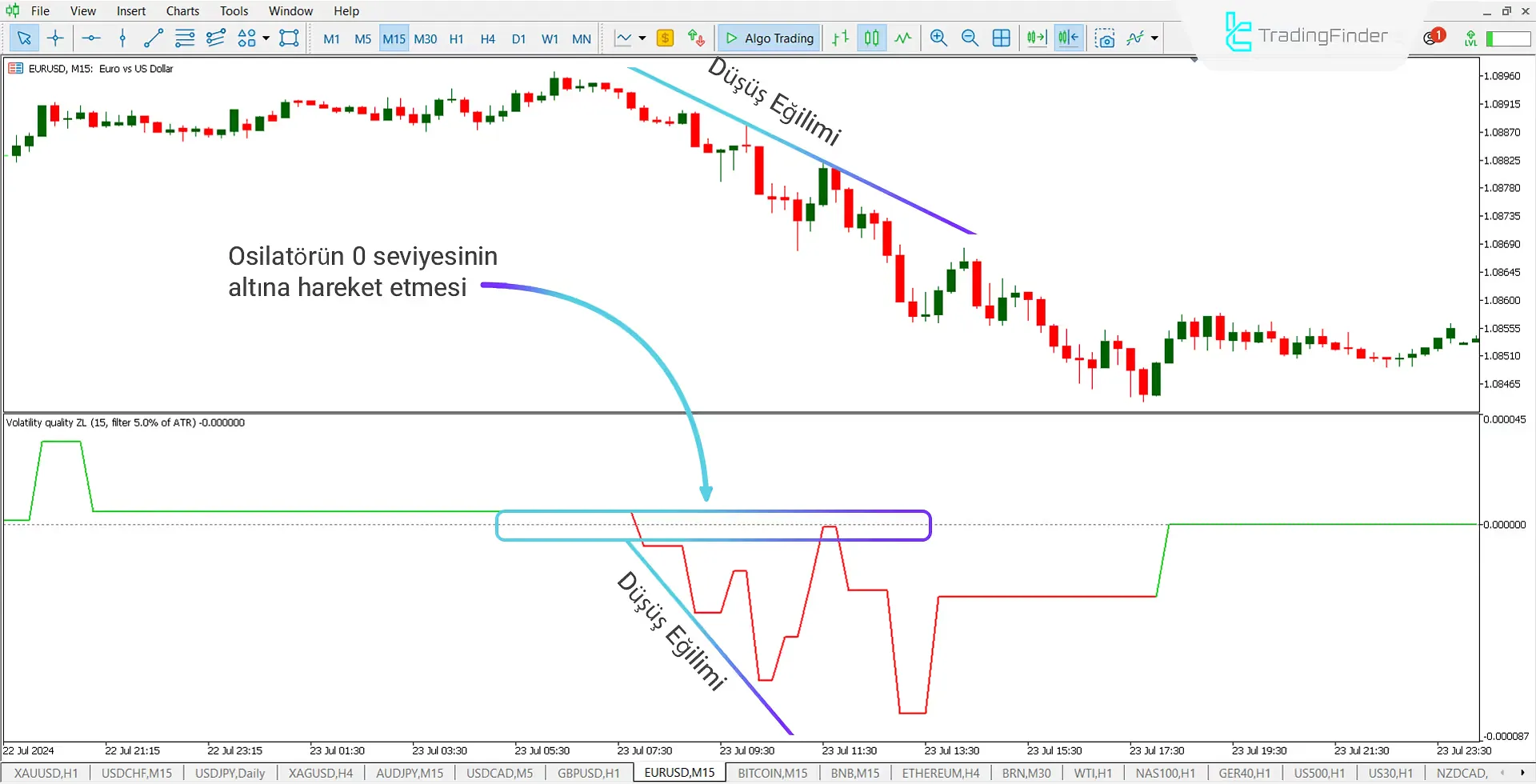Open the tile windows grid icon

[x=1001, y=38]
